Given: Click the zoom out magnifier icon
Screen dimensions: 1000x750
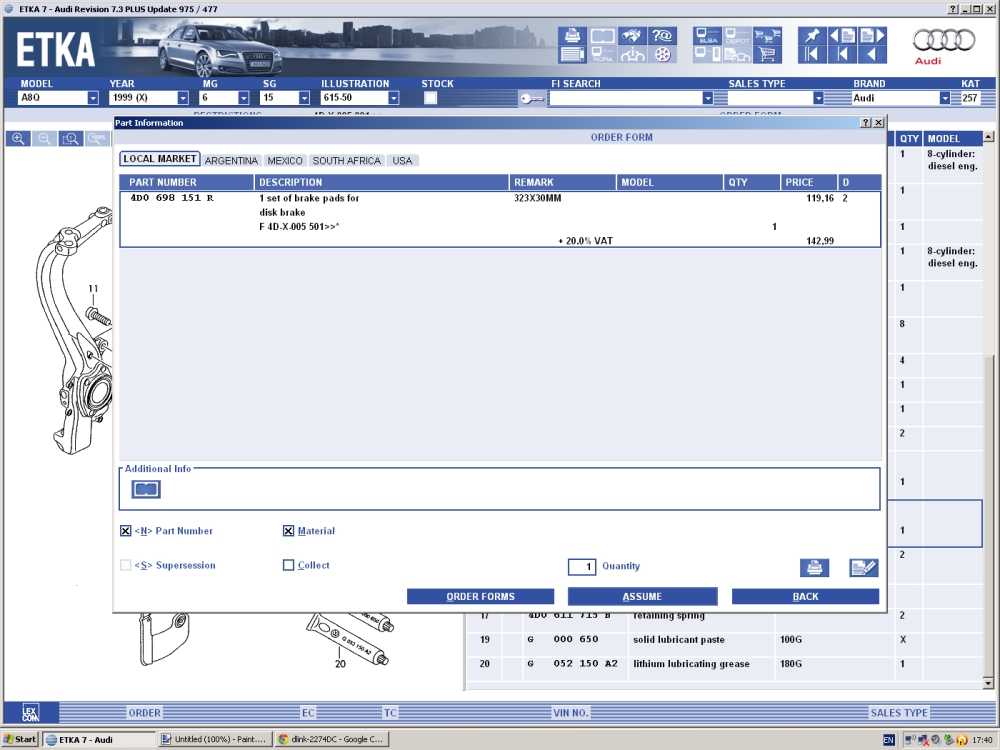Looking at the screenshot, I should 44,138.
